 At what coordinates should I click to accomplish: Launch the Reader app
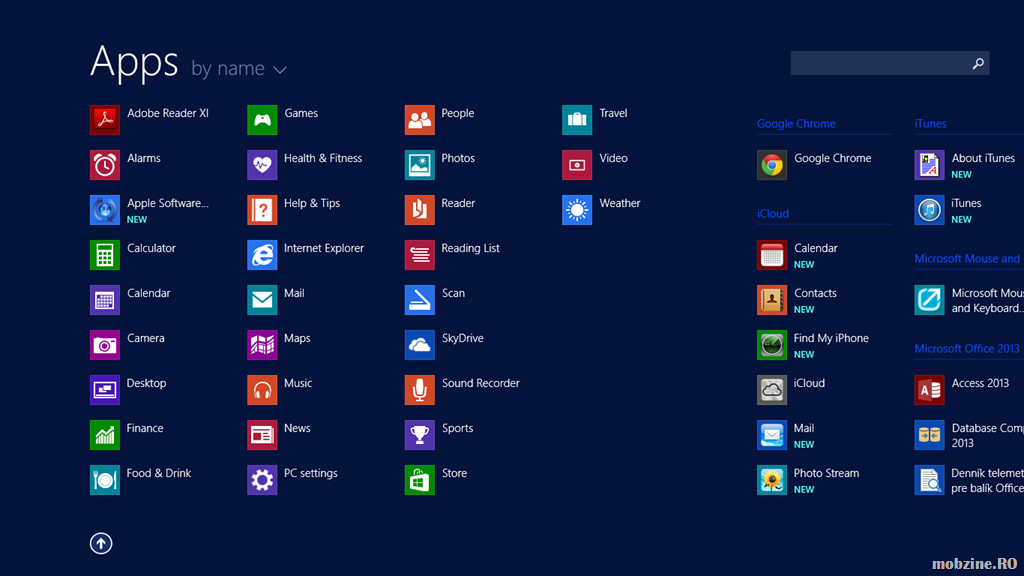point(440,210)
